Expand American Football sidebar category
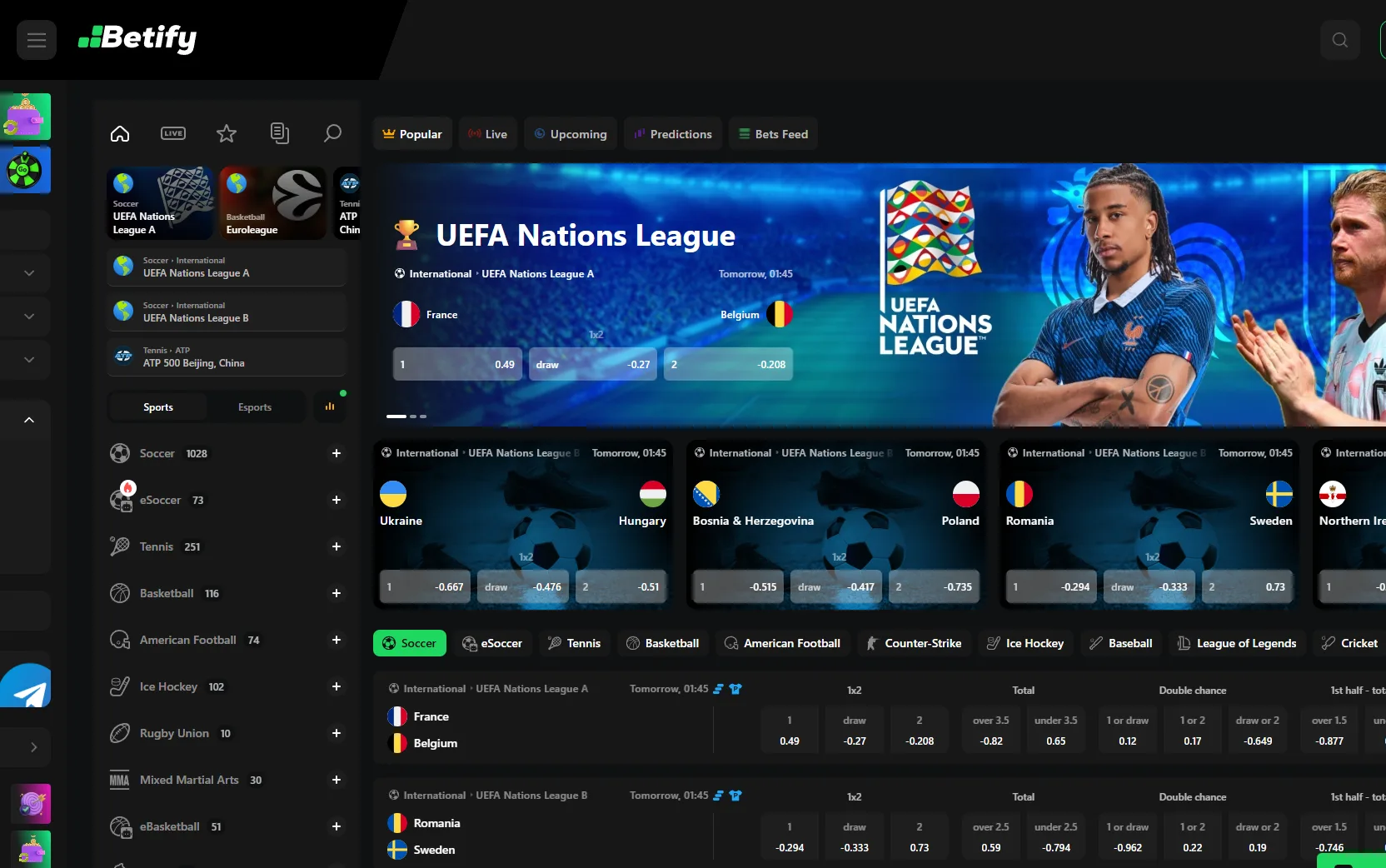This screenshot has width=1386, height=868. [337, 640]
